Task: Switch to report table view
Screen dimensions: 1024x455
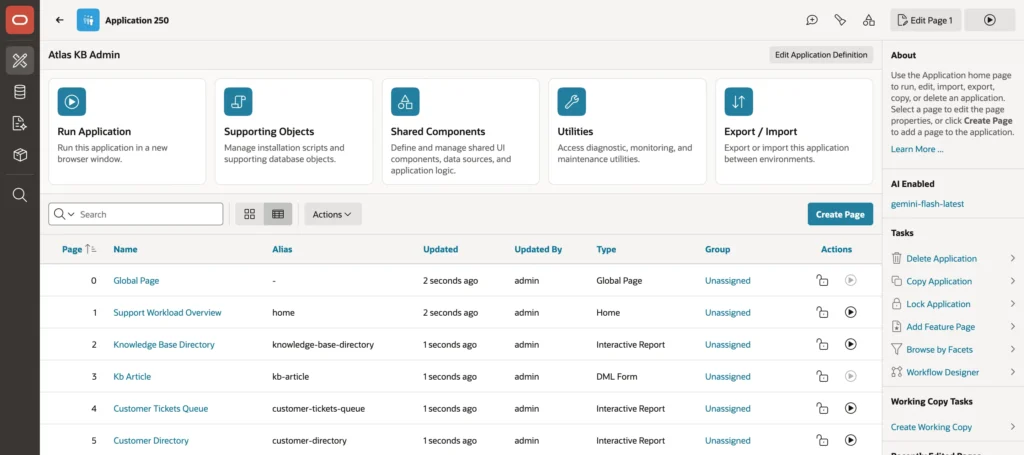Action: (278, 214)
